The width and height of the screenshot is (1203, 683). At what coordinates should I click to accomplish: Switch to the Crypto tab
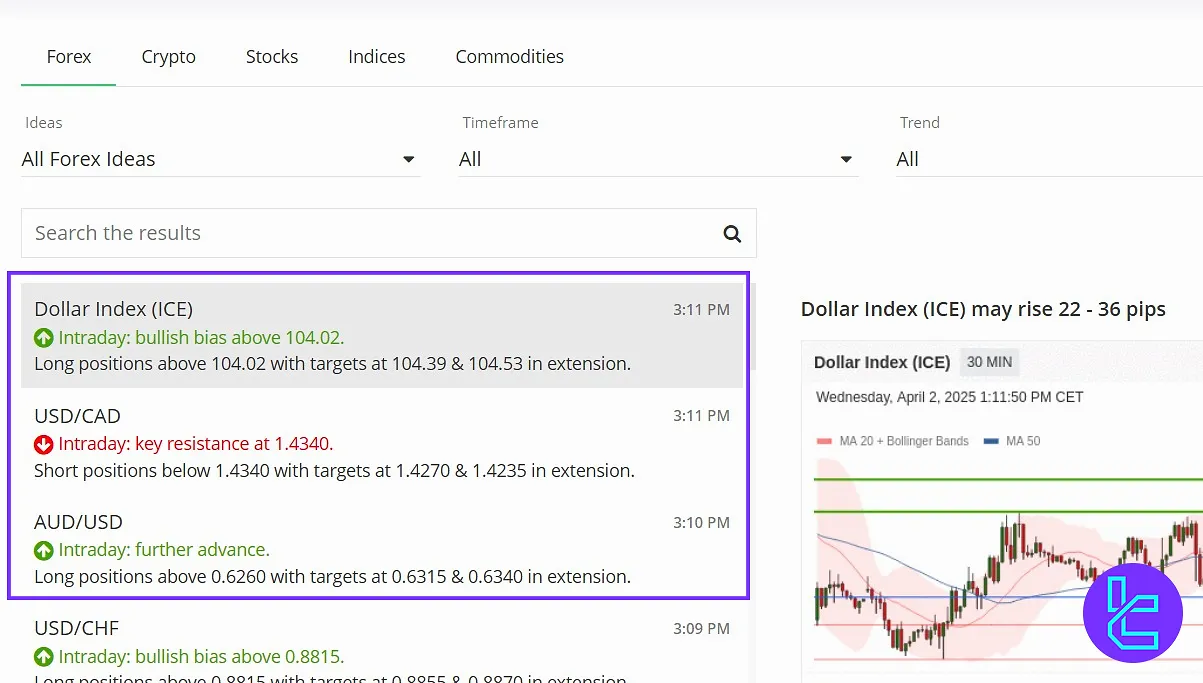point(169,57)
